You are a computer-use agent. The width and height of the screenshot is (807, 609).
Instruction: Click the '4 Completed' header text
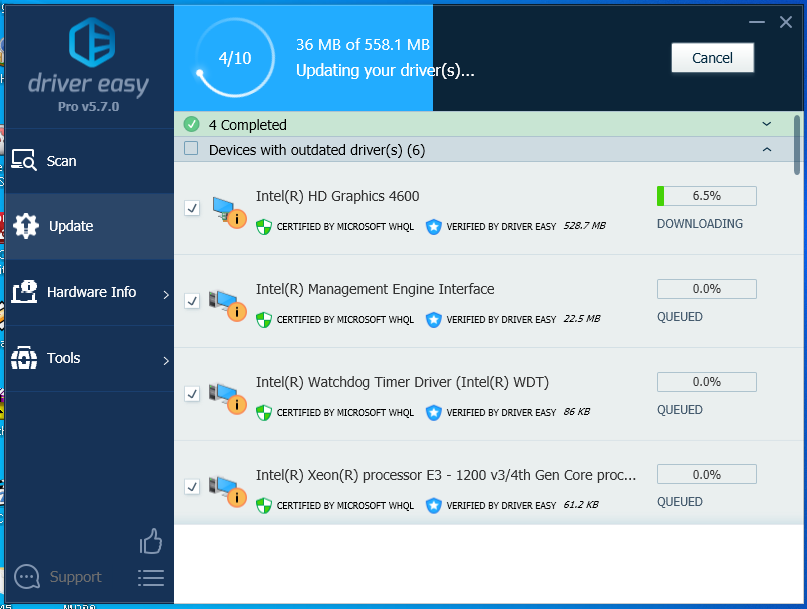pos(248,125)
